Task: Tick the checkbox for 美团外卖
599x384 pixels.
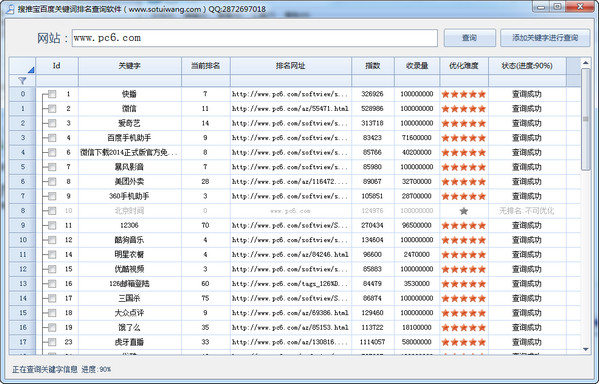Action: tap(52, 181)
